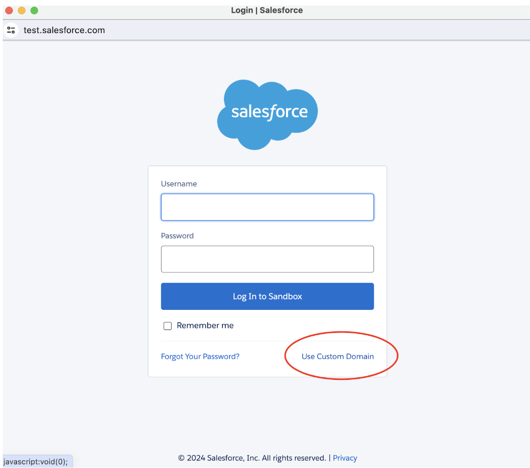Click the Username field label

pos(179,184)
